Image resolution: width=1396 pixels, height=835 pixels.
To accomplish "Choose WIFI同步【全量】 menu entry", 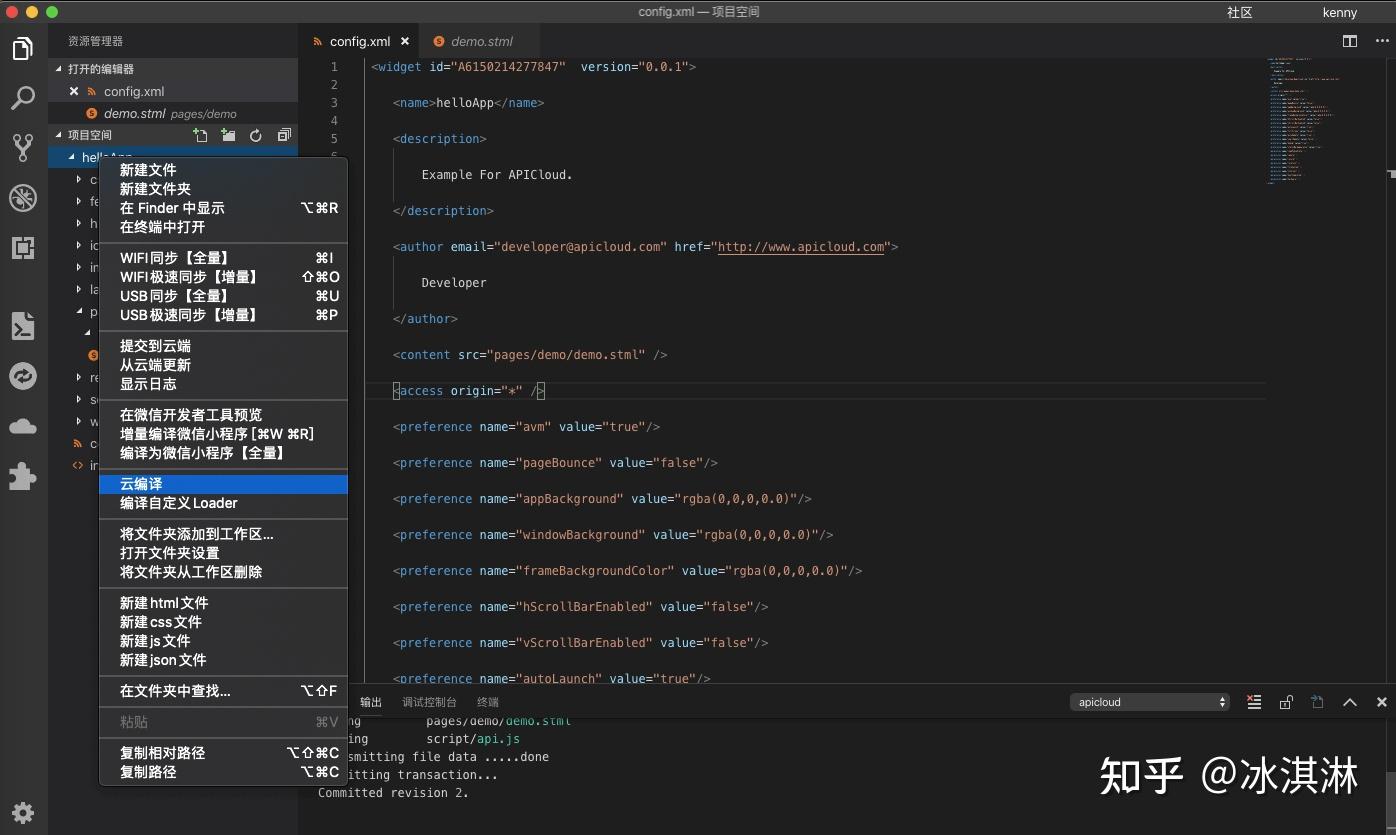I will tap(223, 258).
